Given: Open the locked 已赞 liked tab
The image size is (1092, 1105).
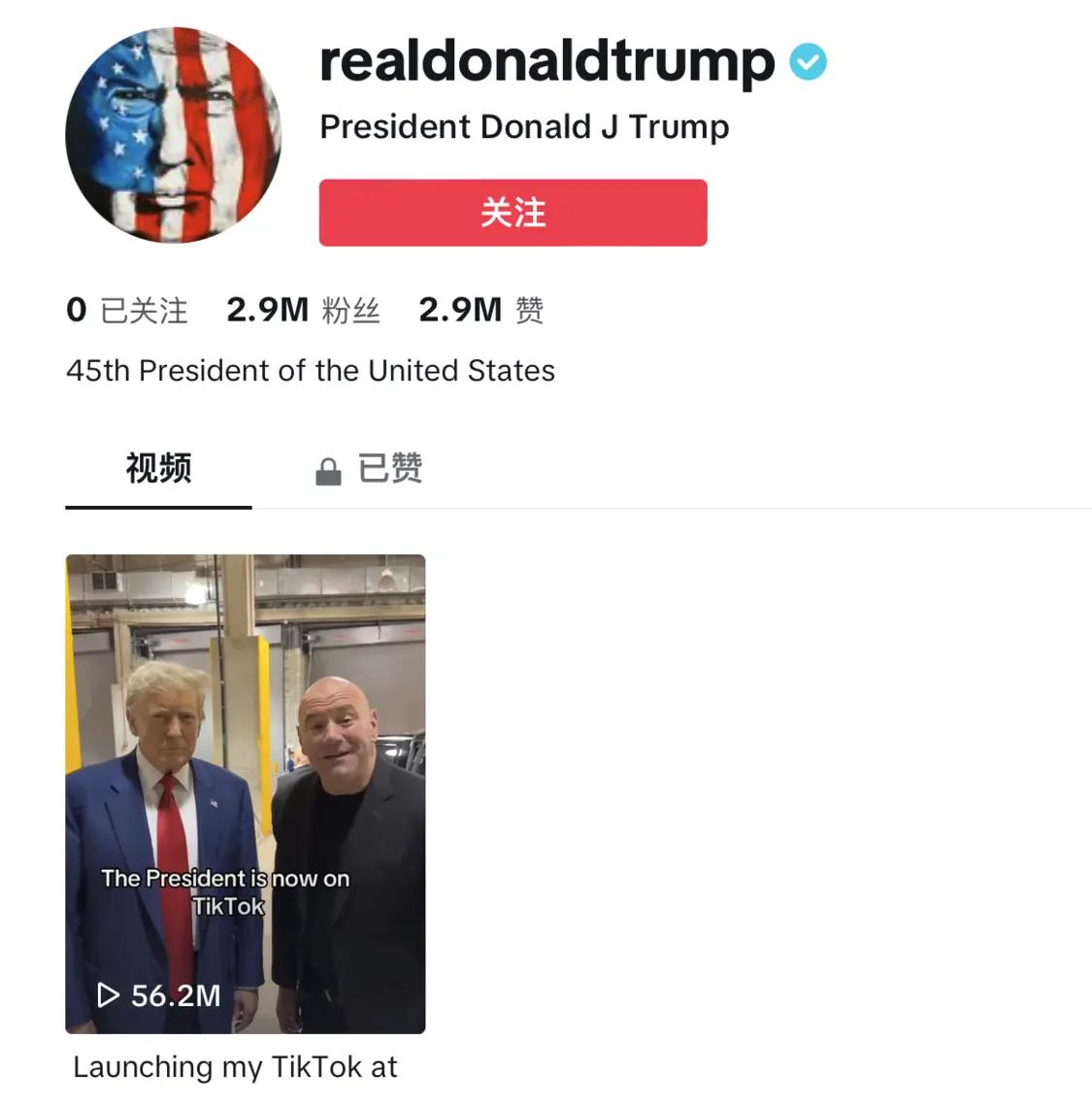Looking at the screenshot, I should click(x=369, y=469).
